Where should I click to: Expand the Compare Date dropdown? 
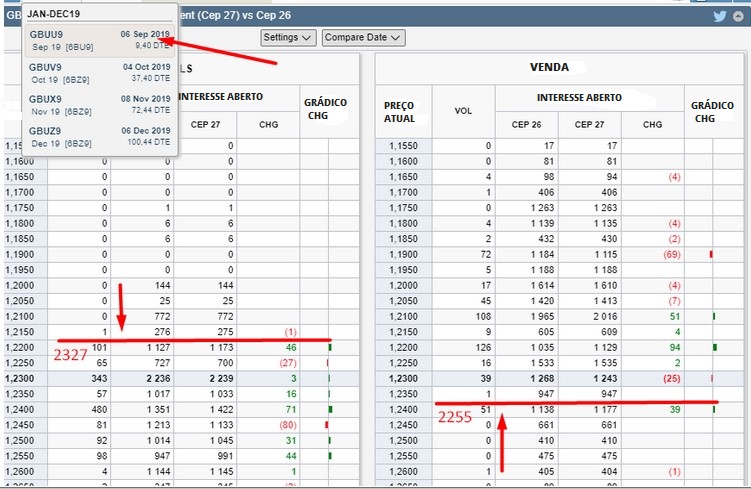pos(363,37)
